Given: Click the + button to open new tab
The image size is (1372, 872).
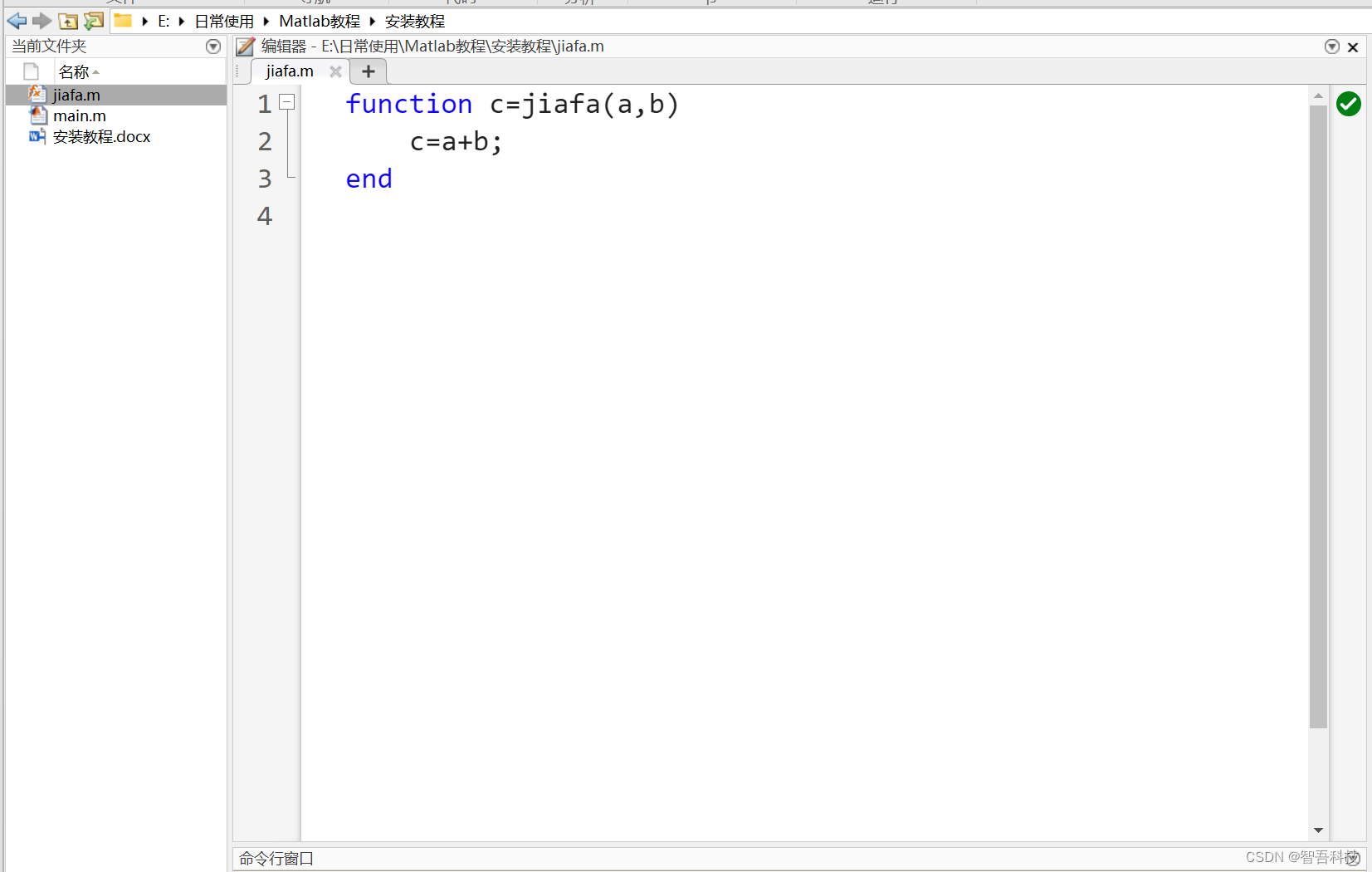Looking at the screenshot, I should [x=368, y=71].
